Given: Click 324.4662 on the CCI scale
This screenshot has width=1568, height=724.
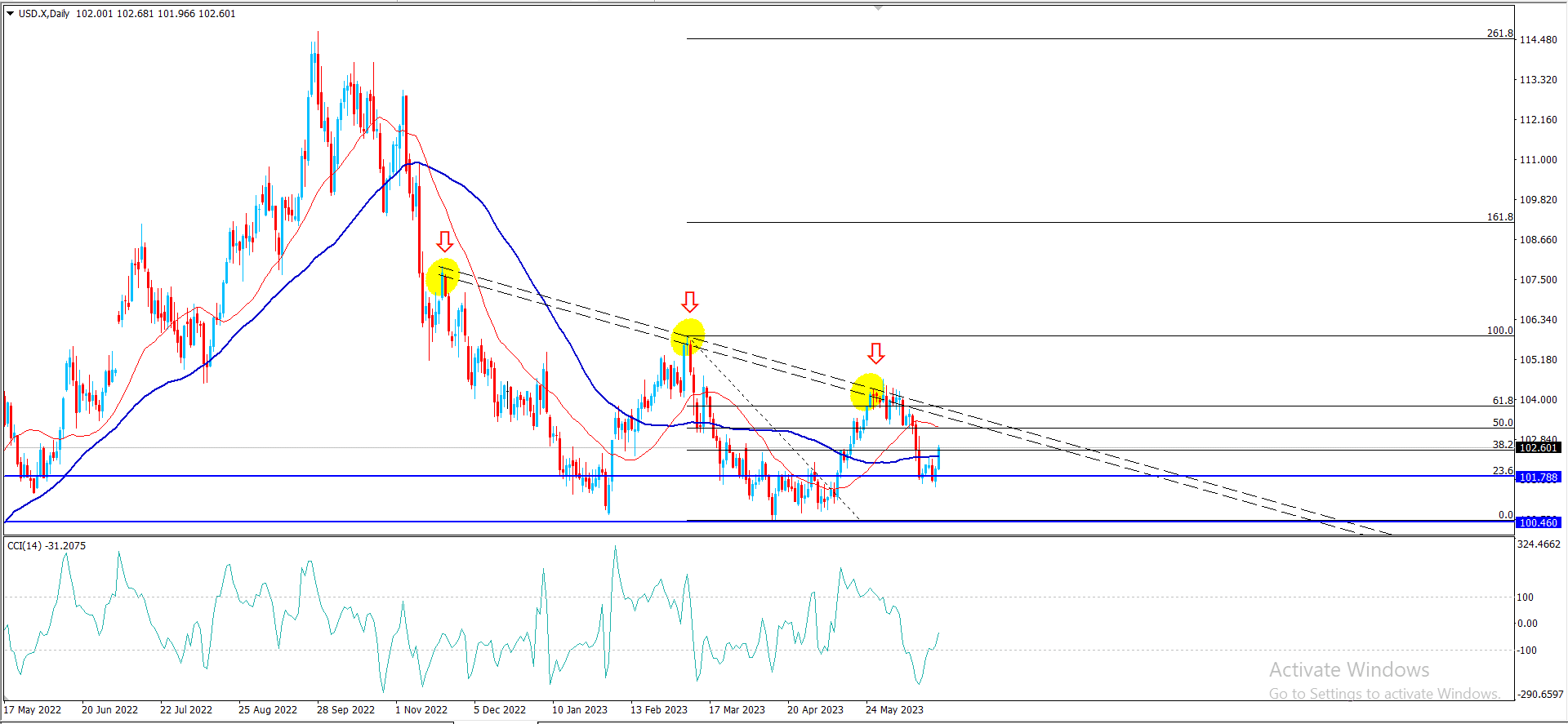Looking at the screenshot, I should point(1539,544).
